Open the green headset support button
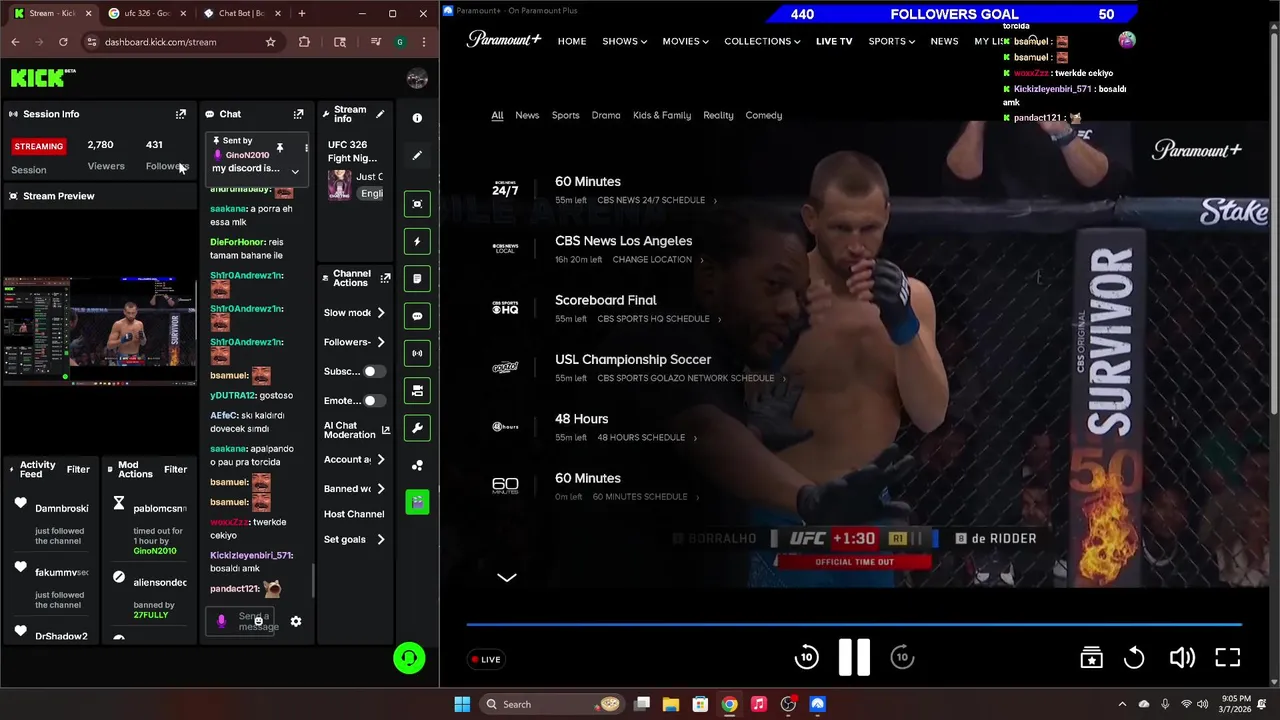The image size is (1280, 720). click(x=409, y=658)
